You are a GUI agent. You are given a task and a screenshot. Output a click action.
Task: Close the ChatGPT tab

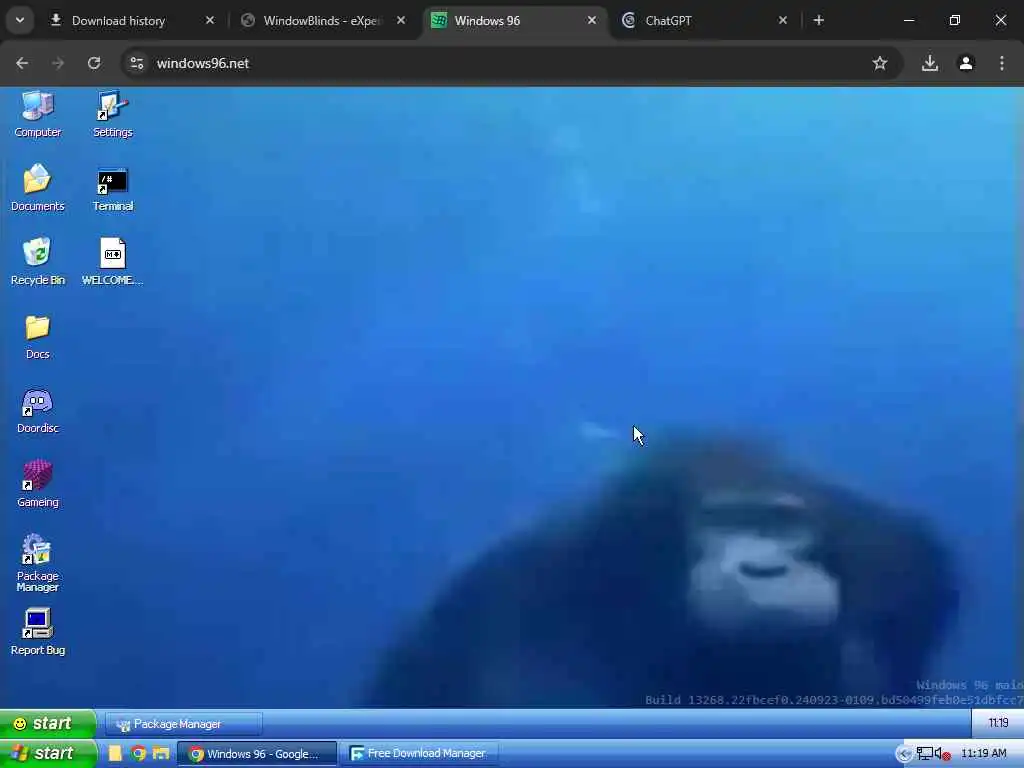[x=782, y=20]
